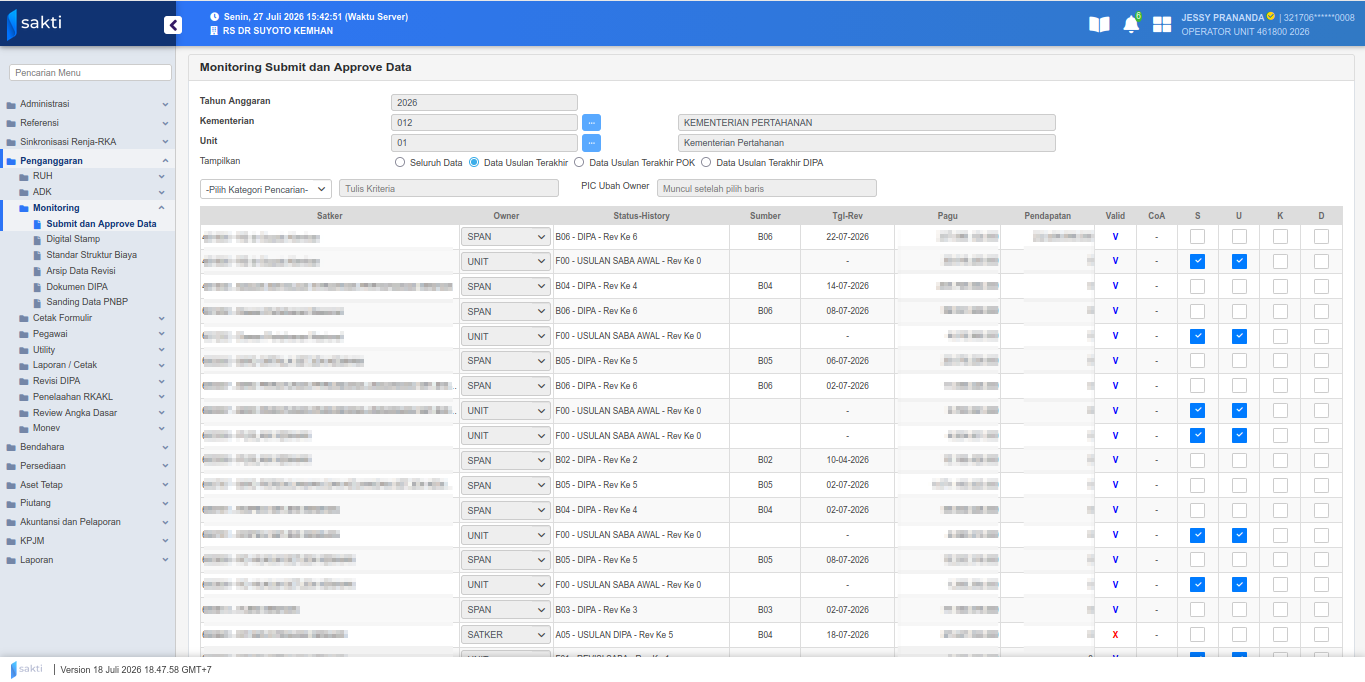Open the Laporan / Cetak submenu
Screen dimensions: 1365x682
[x=64, y=365]
